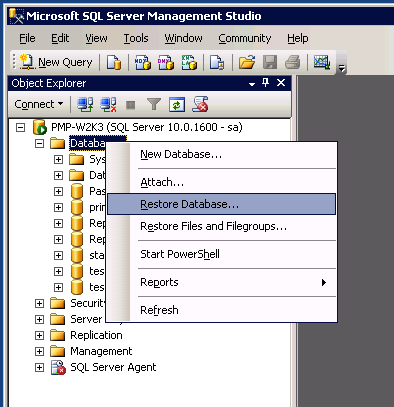The width and height of the screenshot is (394, 407).
Task: Click the Analysis Services MDX Query icon
Action: (143, 62)
